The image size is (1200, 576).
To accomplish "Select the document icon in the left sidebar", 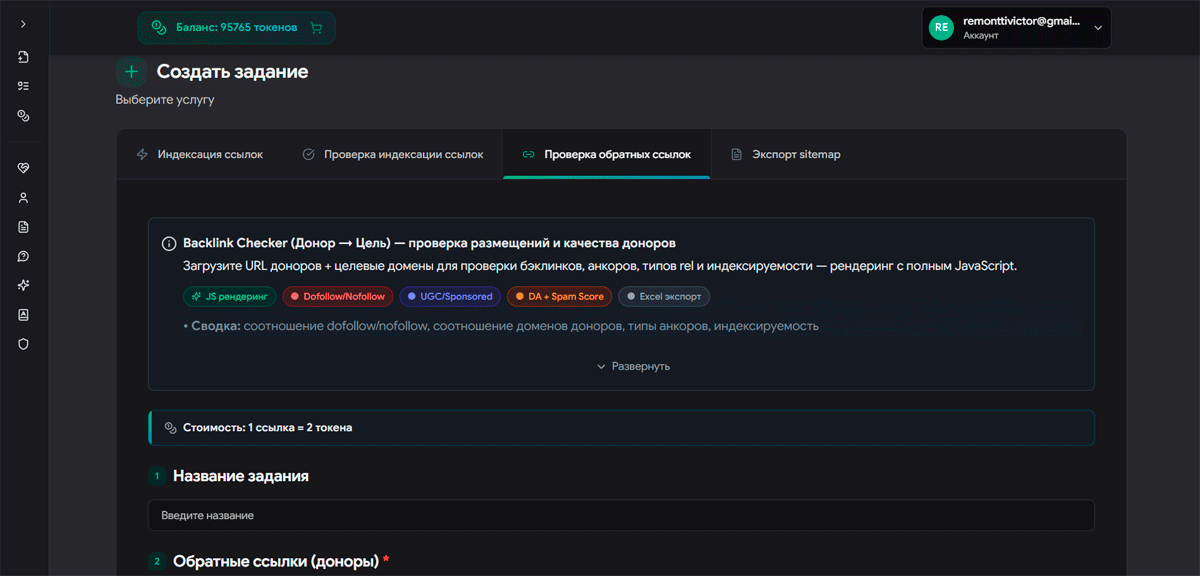I will 24,227.
